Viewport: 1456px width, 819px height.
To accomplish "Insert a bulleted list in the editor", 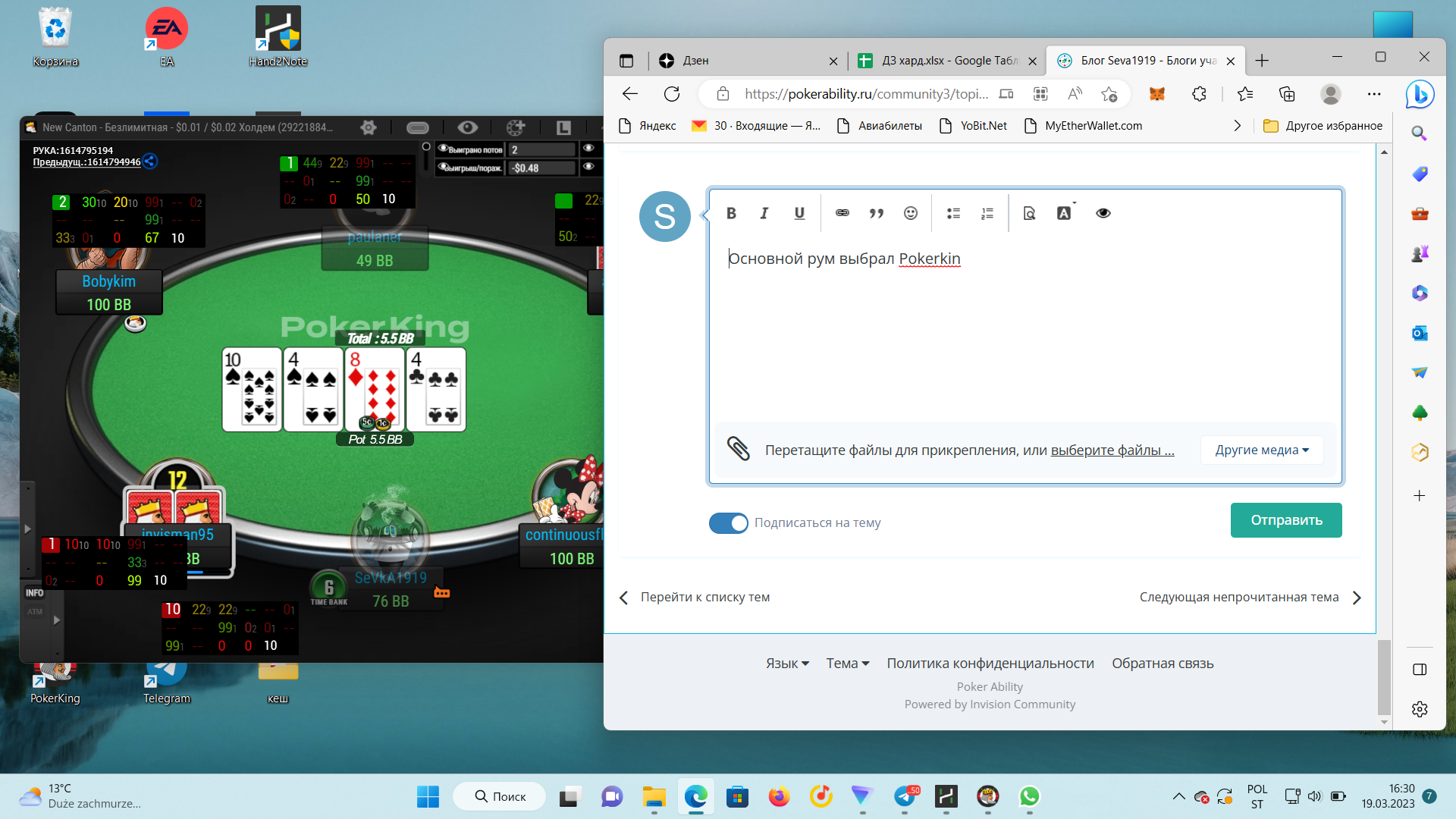I will click(953, 213).
